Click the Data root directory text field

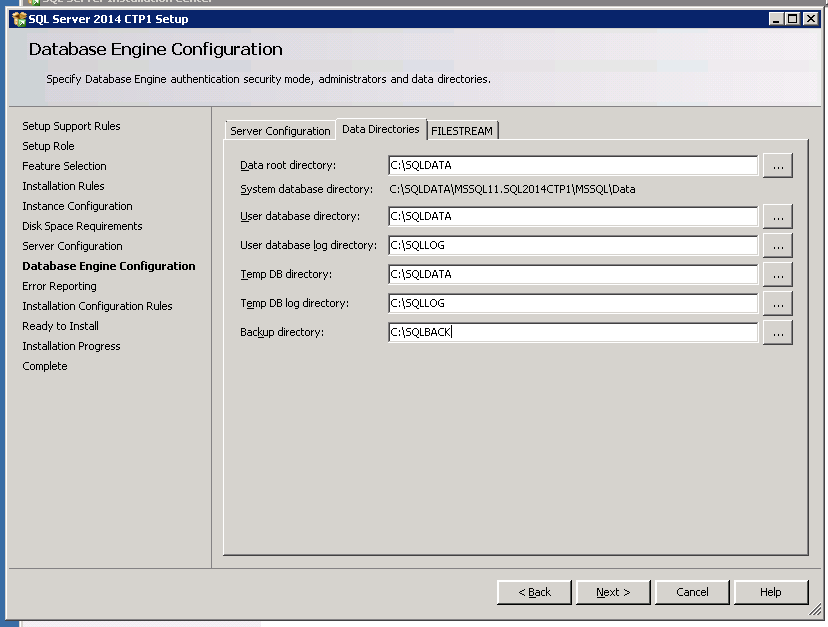coord(572,166)
